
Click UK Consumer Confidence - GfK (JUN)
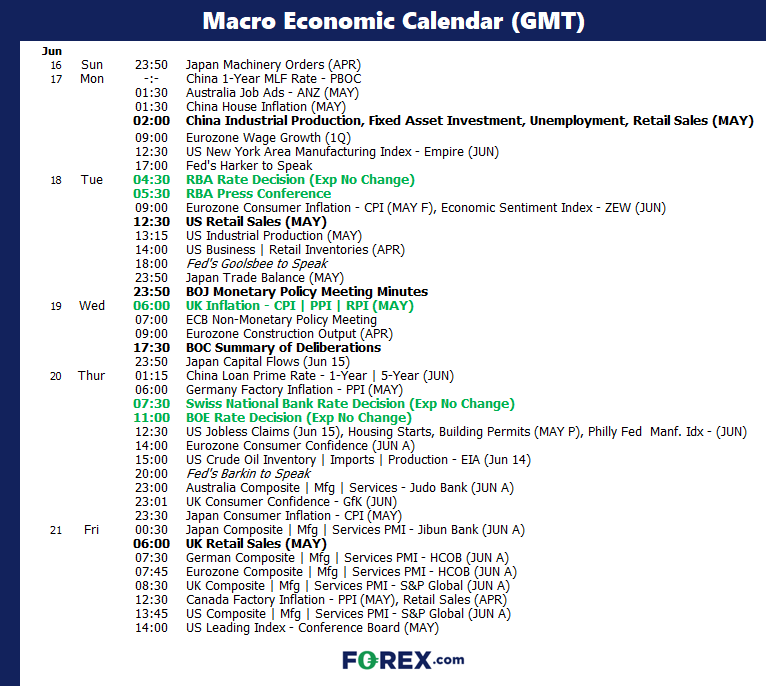tap(291, 502)
